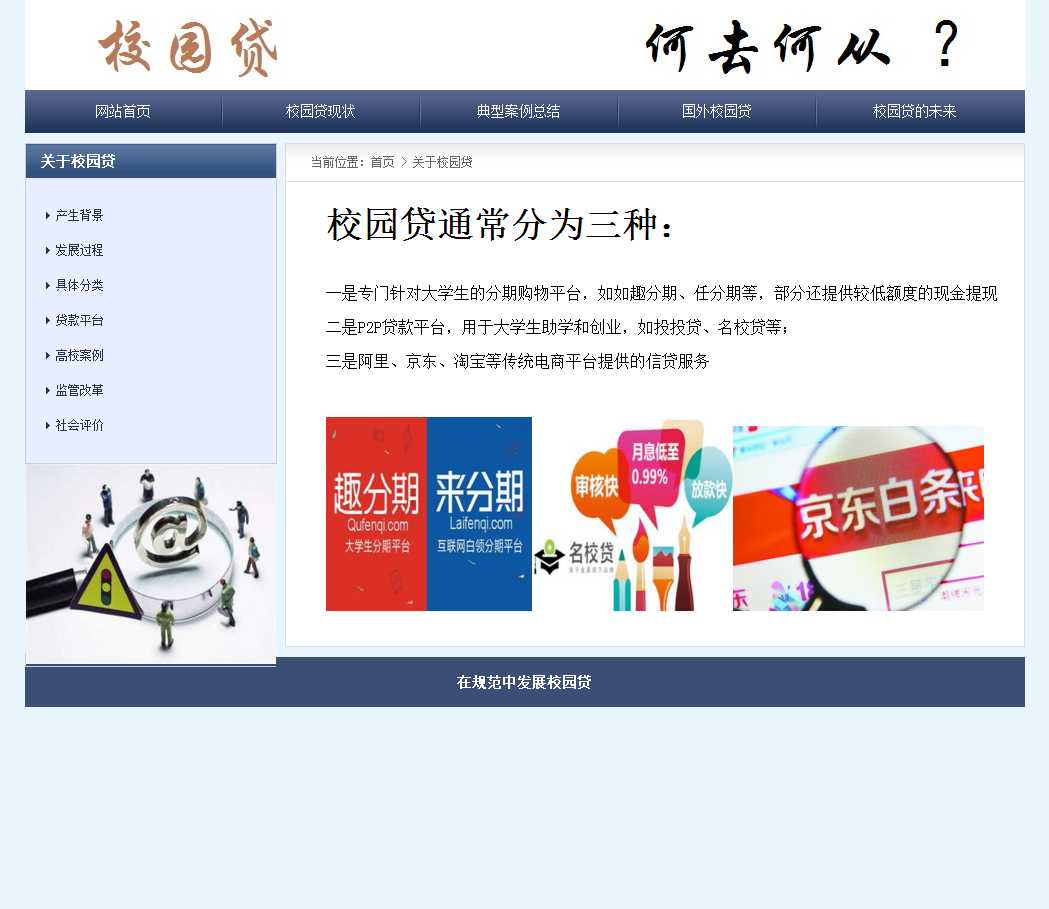Click the 趣分期 来分期 image
This screenshot has width=1049, height=909.
[x=428, y=513]
